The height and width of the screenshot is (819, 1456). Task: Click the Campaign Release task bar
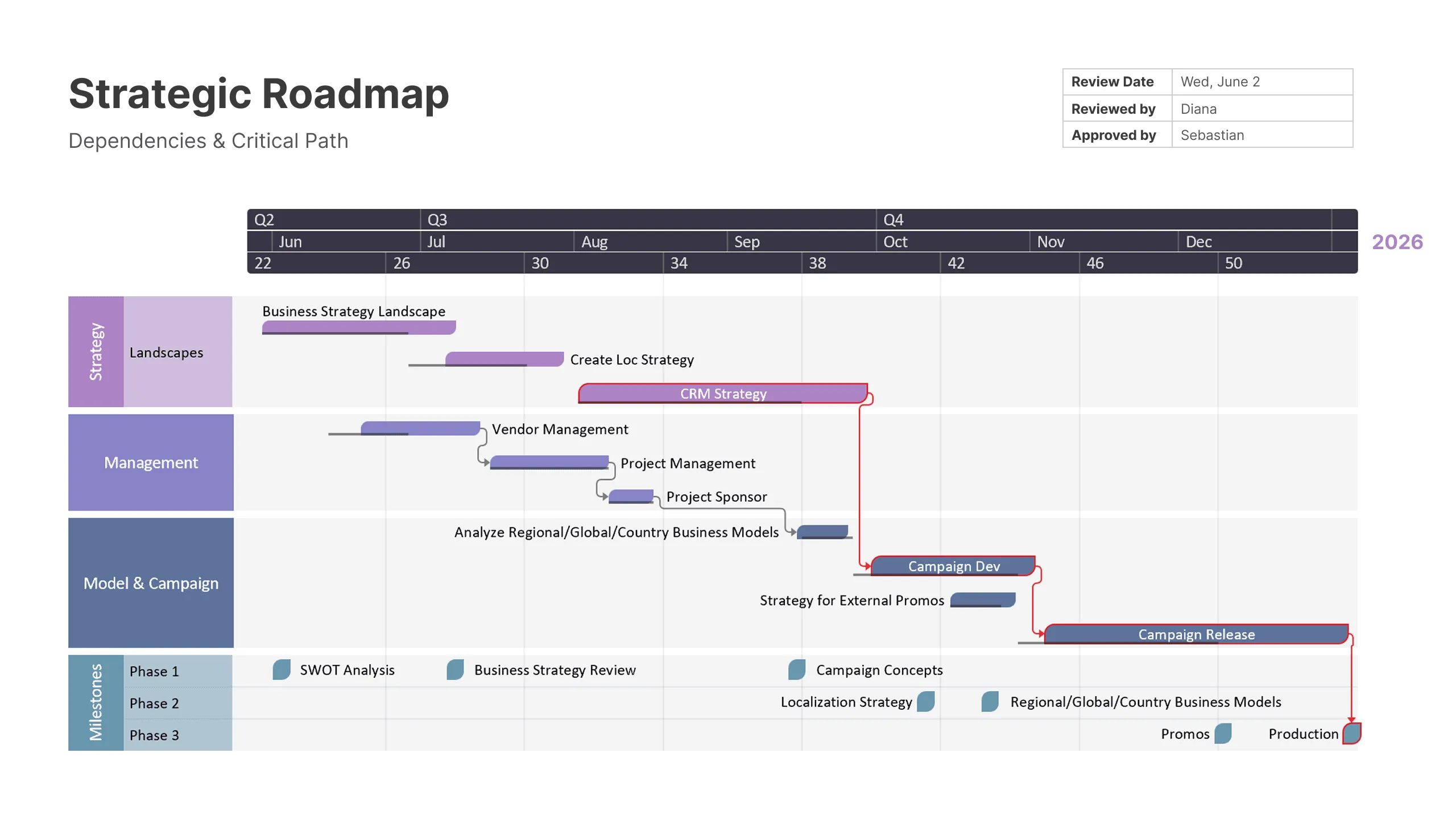(x=1196, y=634)
